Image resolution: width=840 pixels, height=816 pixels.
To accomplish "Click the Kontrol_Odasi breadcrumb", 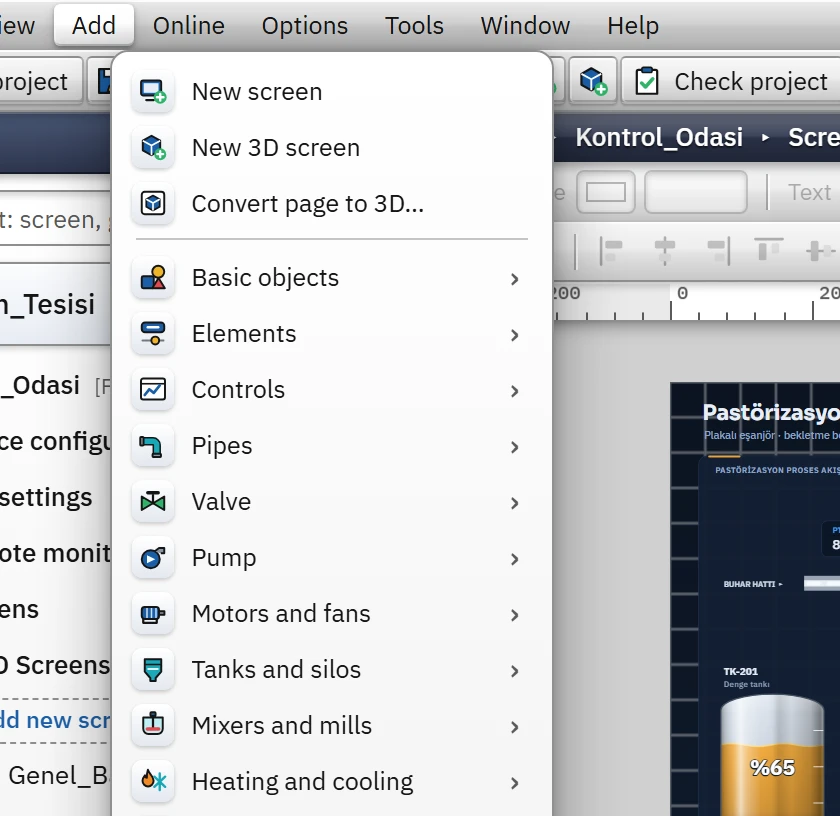I will point(659,137).
